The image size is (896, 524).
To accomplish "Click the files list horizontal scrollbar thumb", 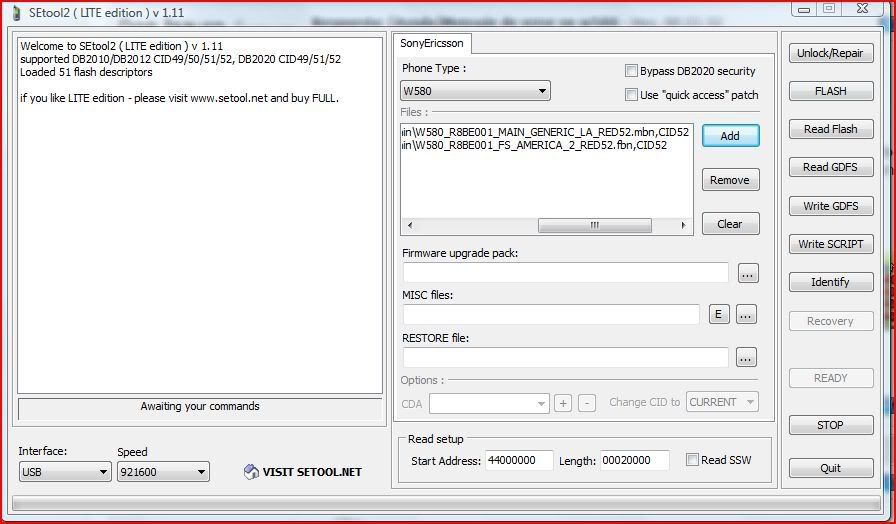I will pyautogui.click(x=595, y=226).
